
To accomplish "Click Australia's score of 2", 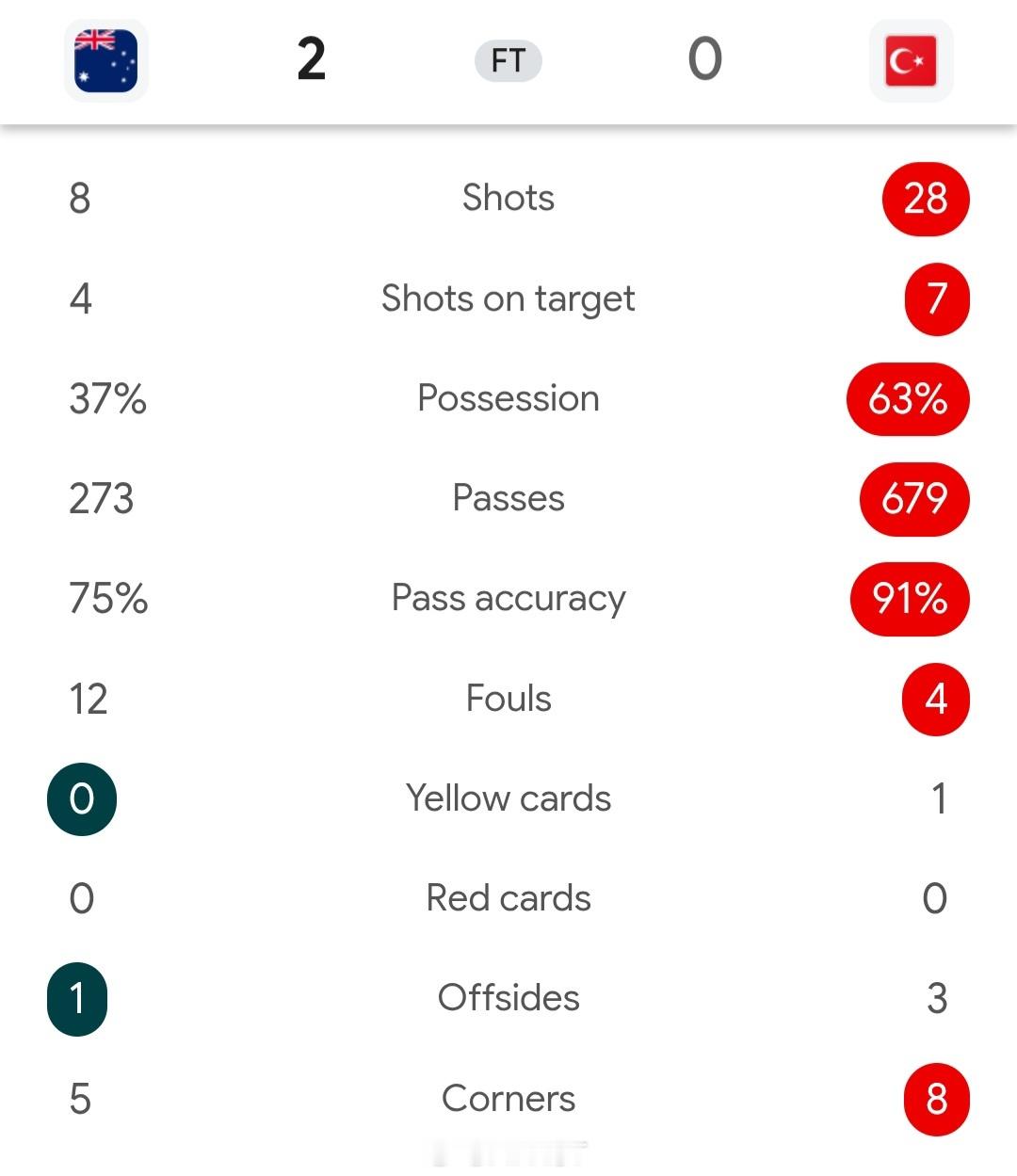I will tap(311, 59).
